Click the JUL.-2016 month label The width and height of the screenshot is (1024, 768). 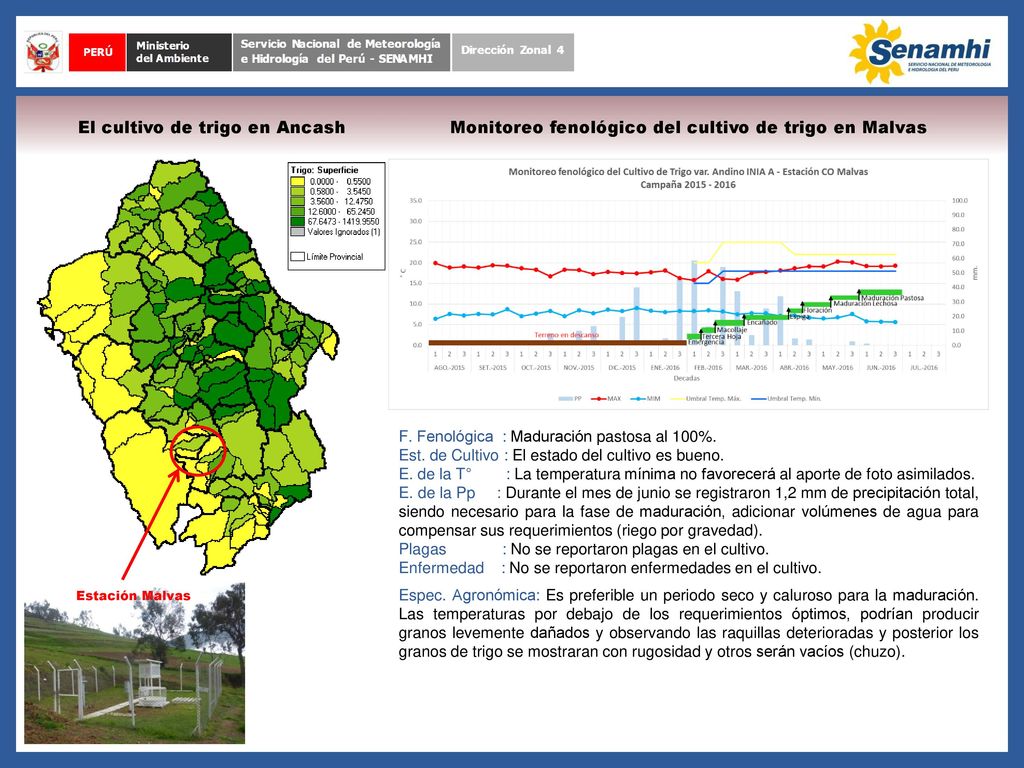click(923, 368)
